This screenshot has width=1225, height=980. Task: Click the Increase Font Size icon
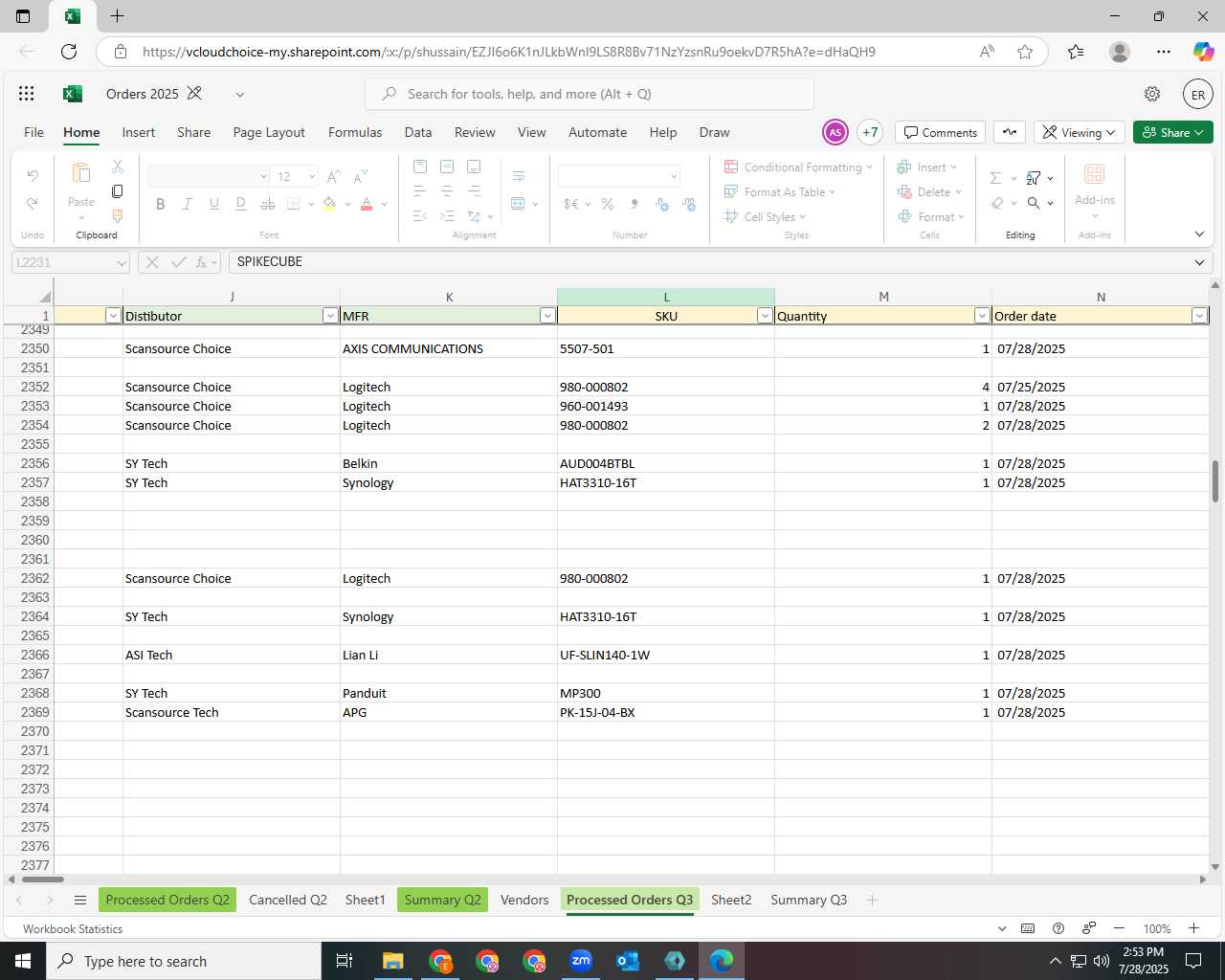click(x=333, y=177)
